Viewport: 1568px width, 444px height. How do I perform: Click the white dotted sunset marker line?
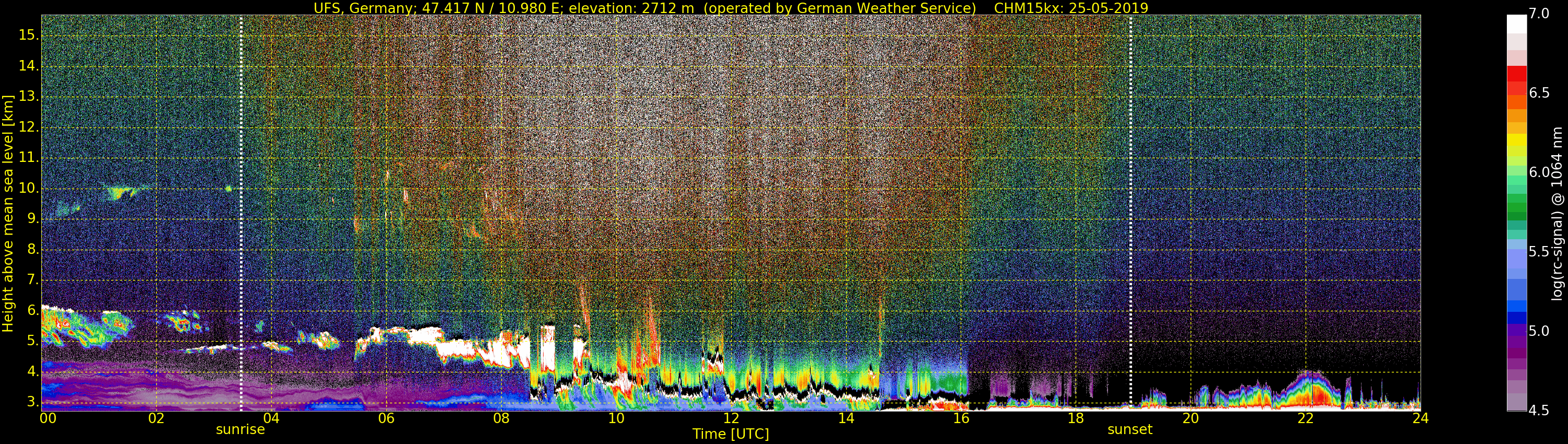(x=1131, y=213)
